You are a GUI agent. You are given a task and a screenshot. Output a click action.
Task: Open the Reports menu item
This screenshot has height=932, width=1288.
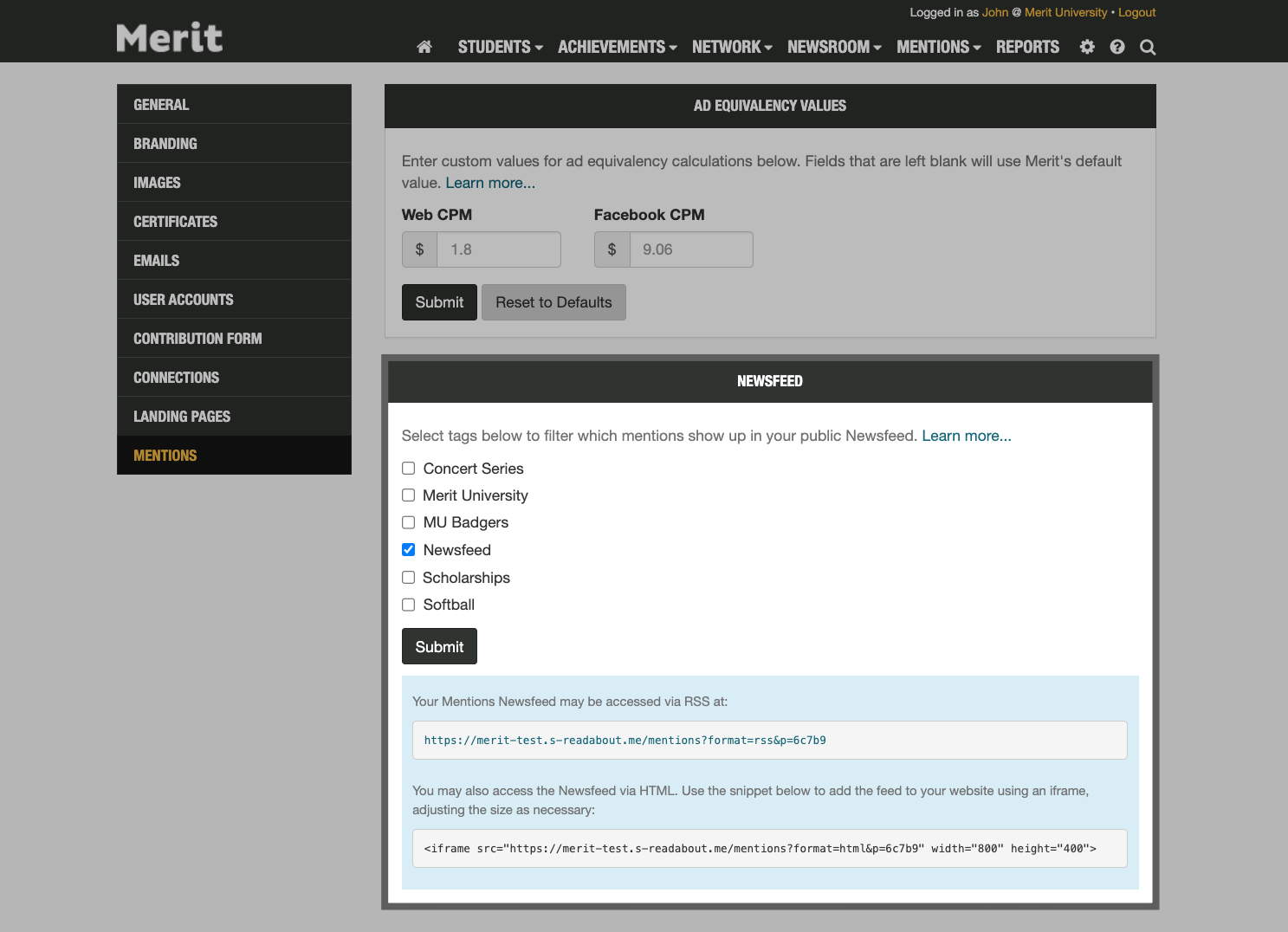coord(1027,47)
